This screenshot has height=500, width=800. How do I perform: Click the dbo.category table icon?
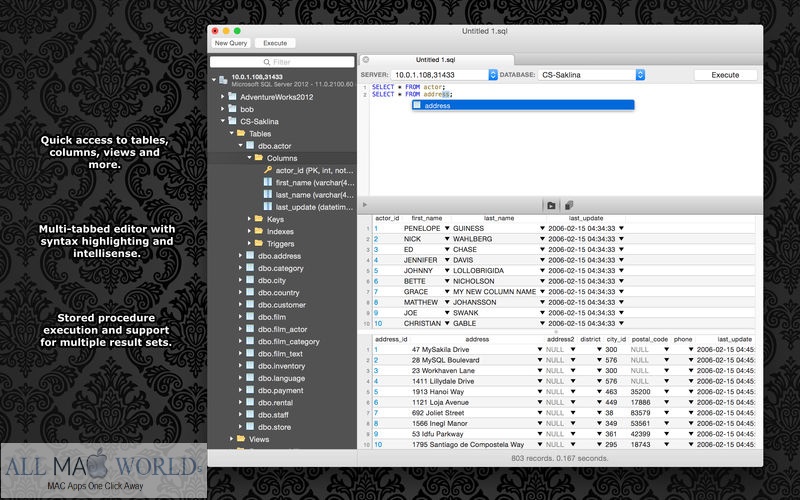click(x=250, y=268)
